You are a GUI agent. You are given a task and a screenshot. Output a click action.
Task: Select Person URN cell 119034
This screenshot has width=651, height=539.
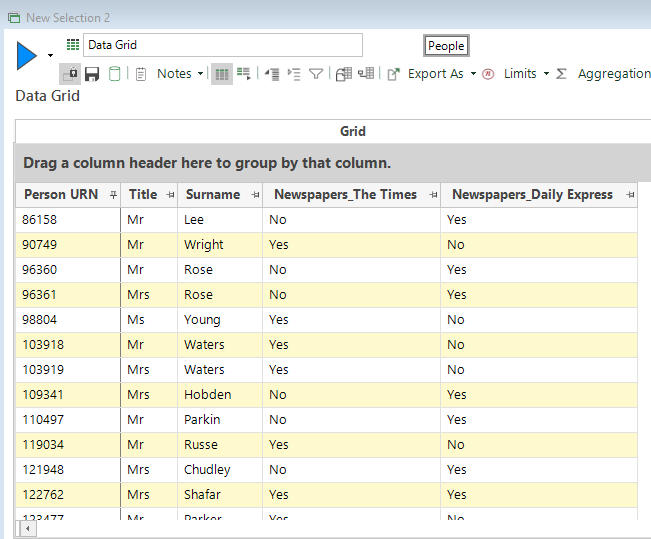(68, 445)
